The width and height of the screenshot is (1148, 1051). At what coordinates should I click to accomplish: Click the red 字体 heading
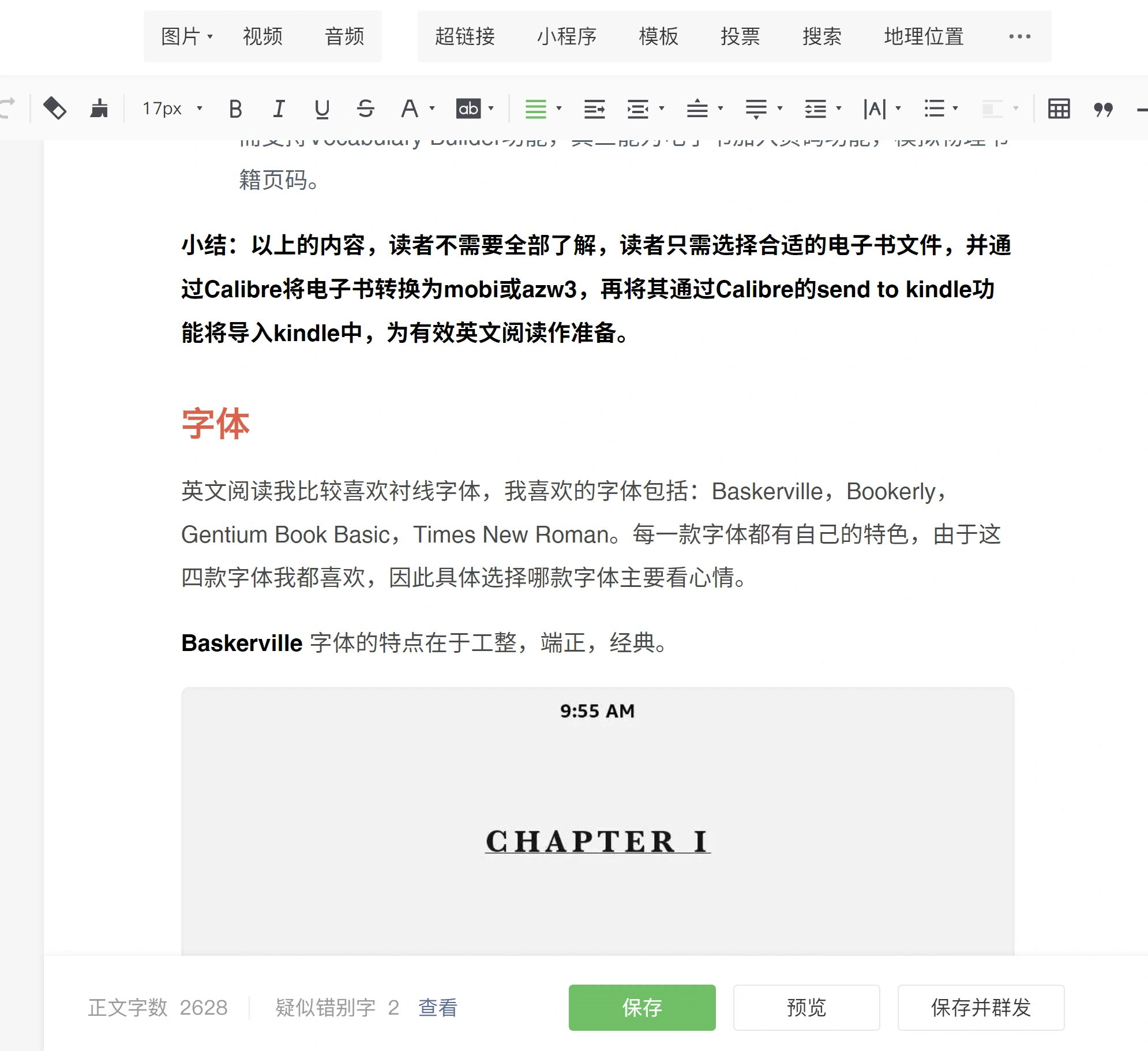tap(215, 424)
